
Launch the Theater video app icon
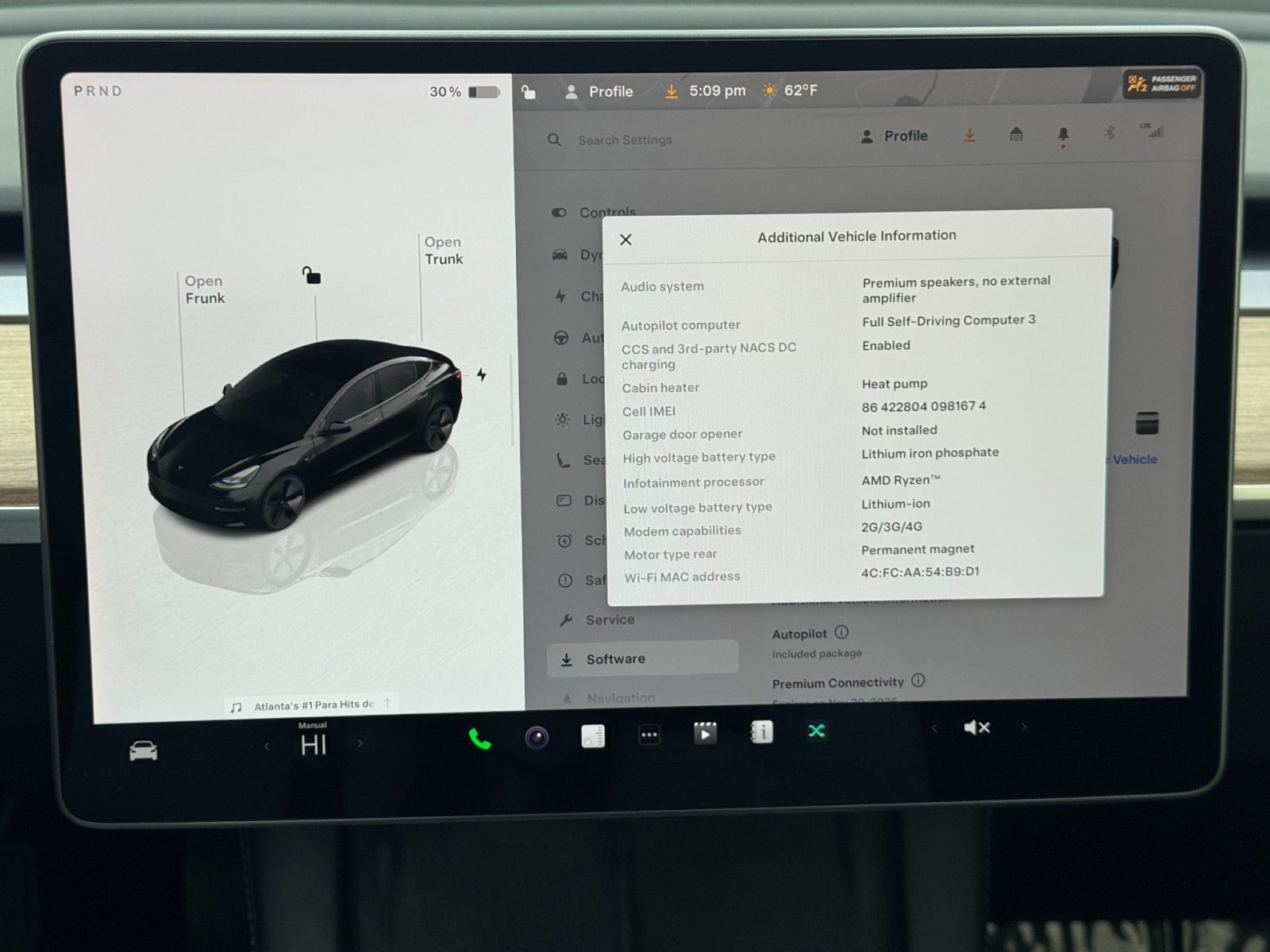click(705, 733)
